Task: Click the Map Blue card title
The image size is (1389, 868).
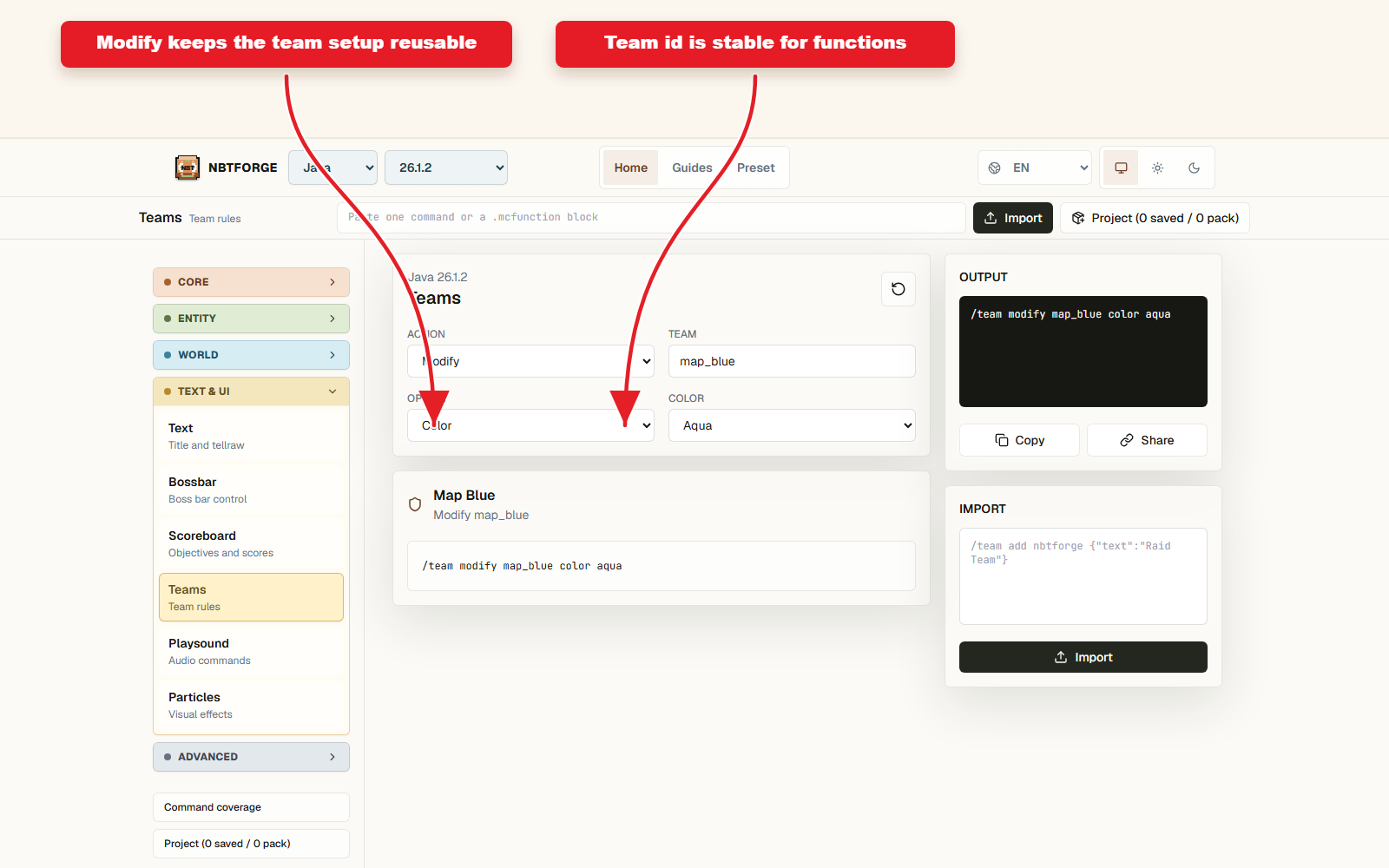Action: (x=464, y=496)
